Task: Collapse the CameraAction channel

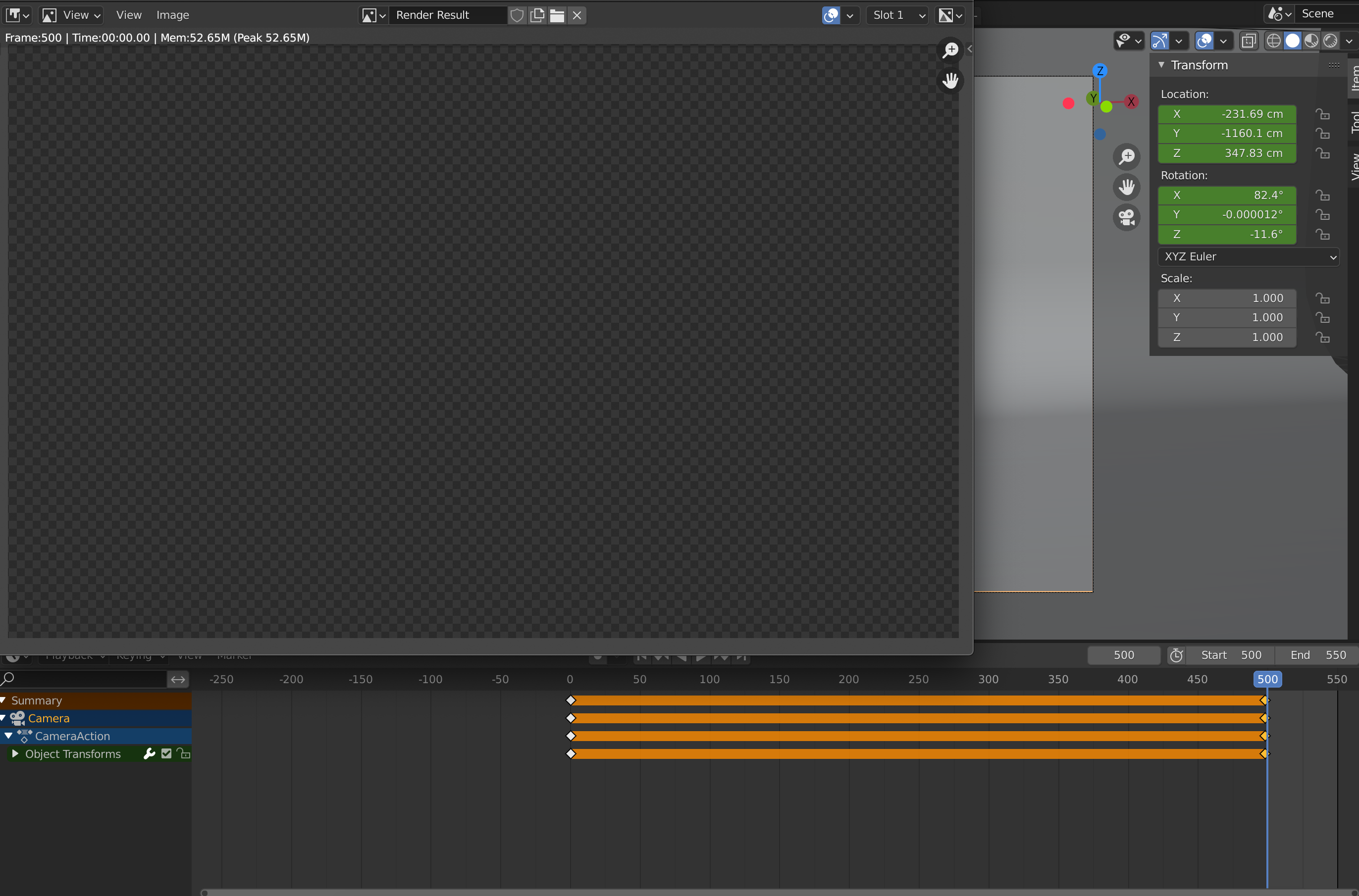Action: click(8, 736)
